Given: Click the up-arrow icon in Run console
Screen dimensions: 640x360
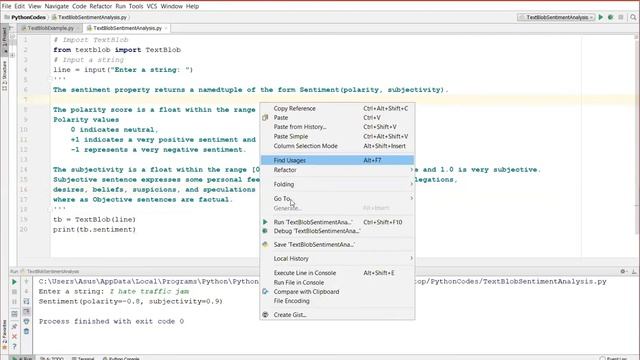Looking at the screenshot, I should point(27,282).
